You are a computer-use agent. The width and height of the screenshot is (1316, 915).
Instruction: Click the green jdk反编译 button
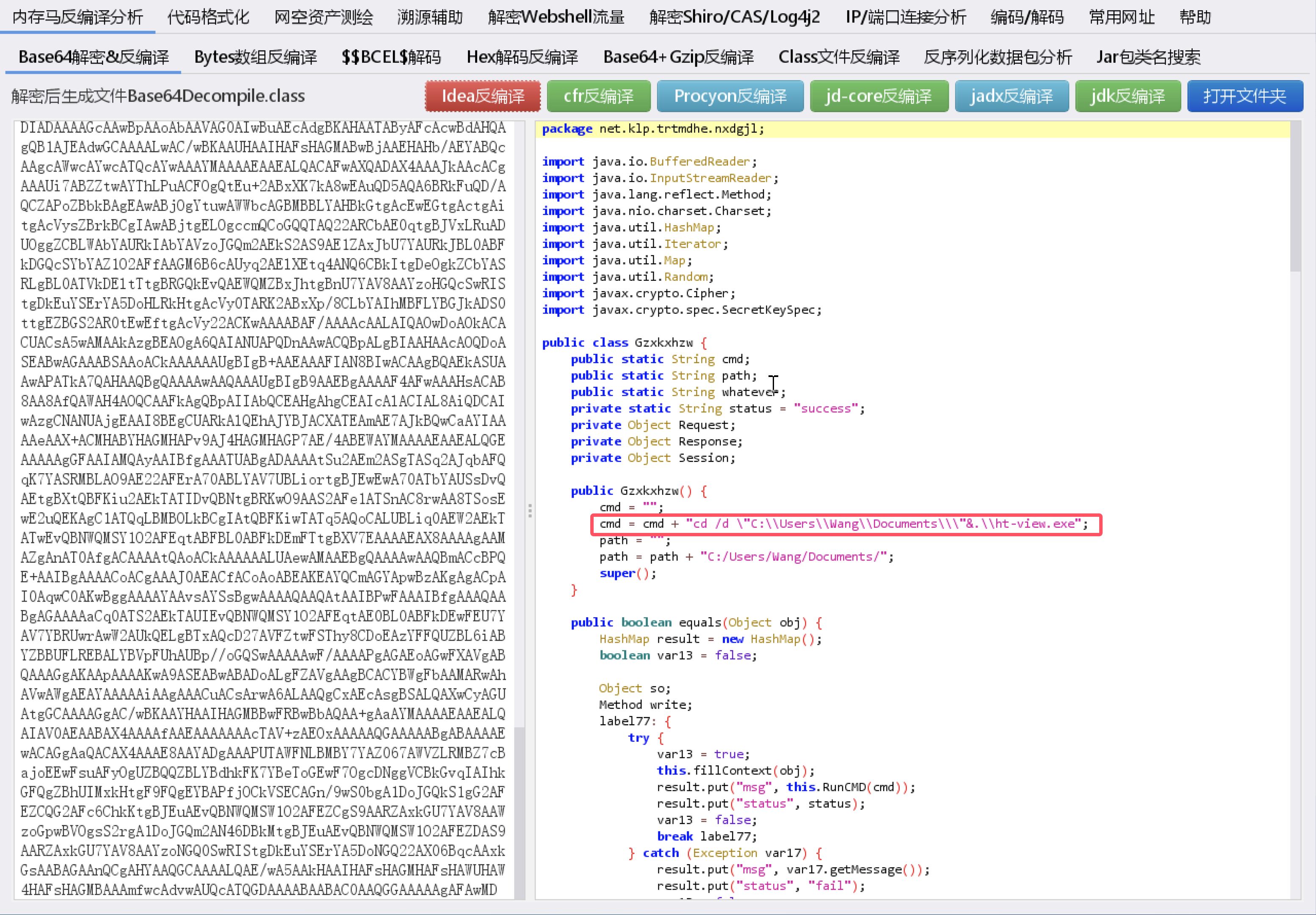tap(1128, 96)
